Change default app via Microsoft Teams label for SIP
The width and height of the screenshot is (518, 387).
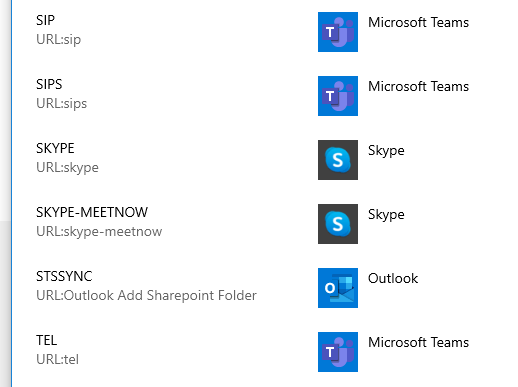click(x=418, y=22)
